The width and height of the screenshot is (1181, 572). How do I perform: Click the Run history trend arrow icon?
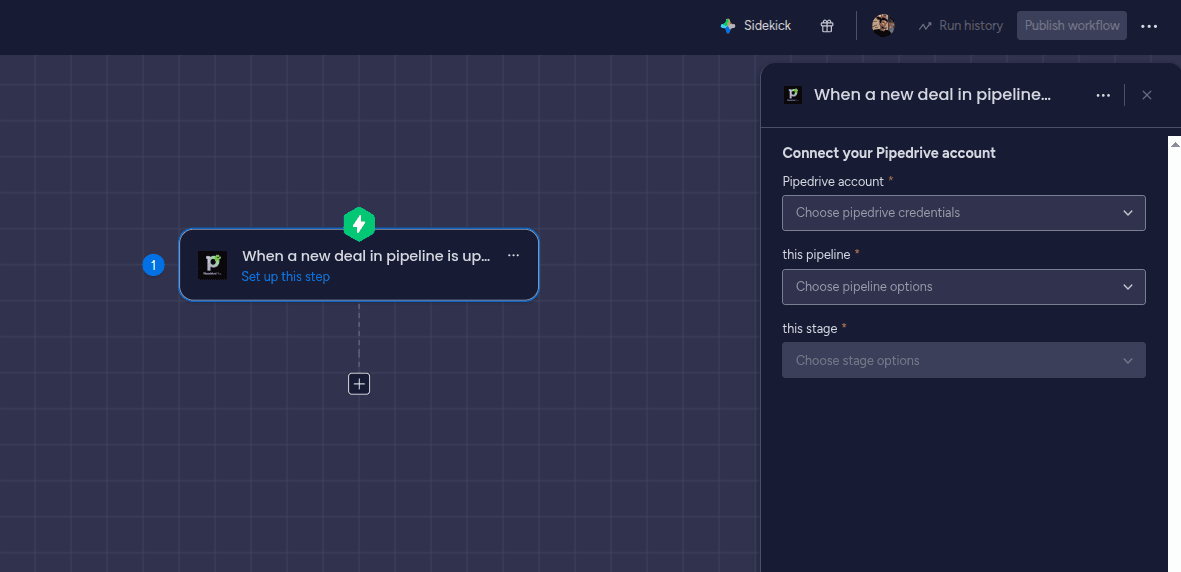(x=925, y=26)
